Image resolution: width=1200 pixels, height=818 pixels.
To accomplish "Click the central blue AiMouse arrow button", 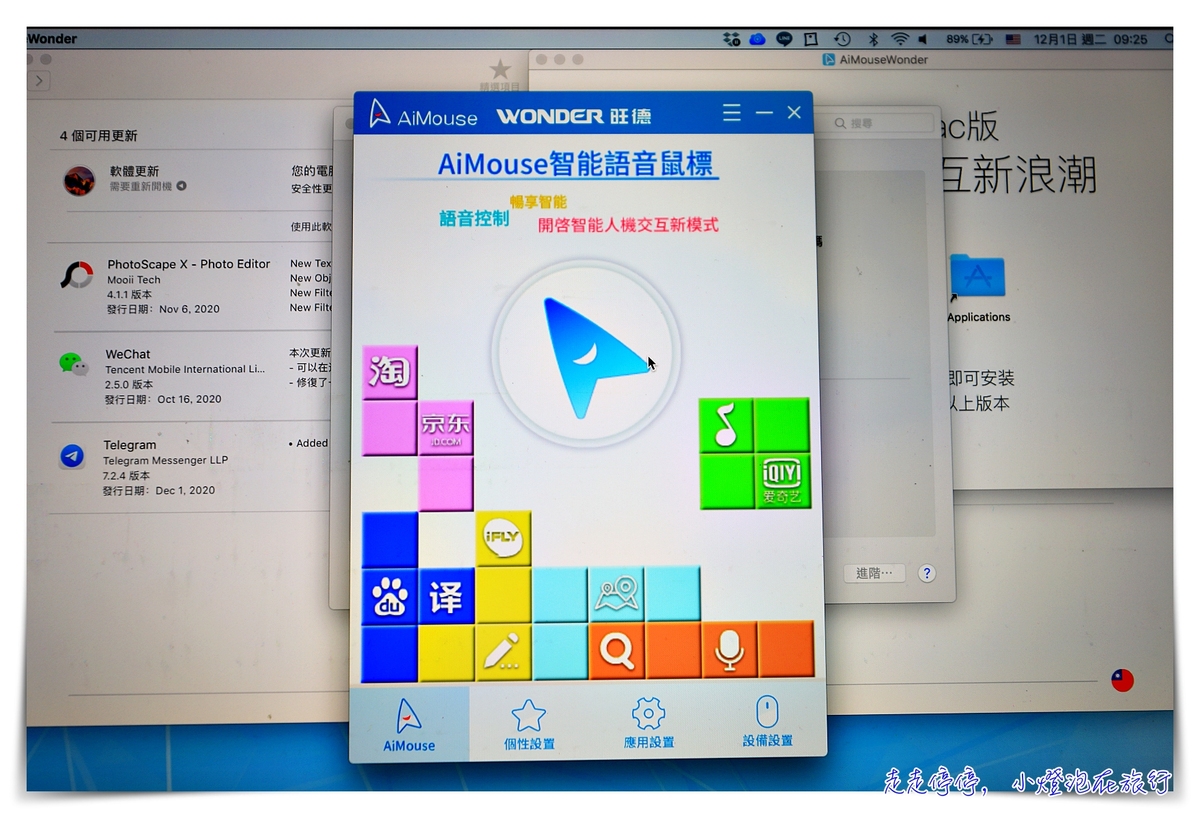I will 586,355.
